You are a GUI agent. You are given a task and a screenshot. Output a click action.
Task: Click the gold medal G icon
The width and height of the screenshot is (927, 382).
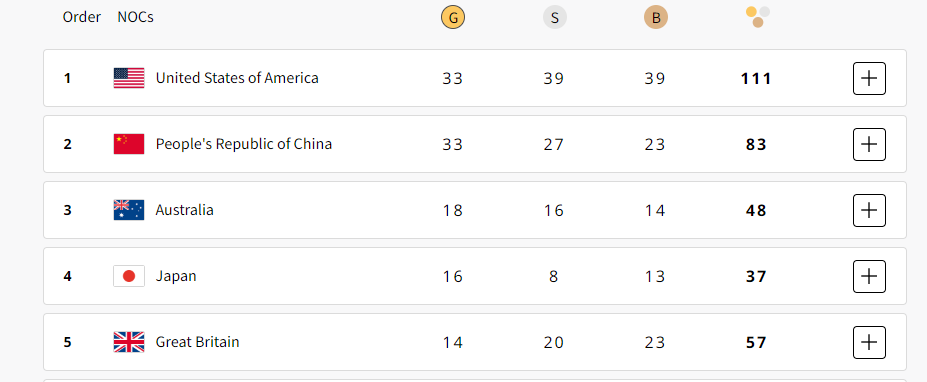tap(453, 18)
